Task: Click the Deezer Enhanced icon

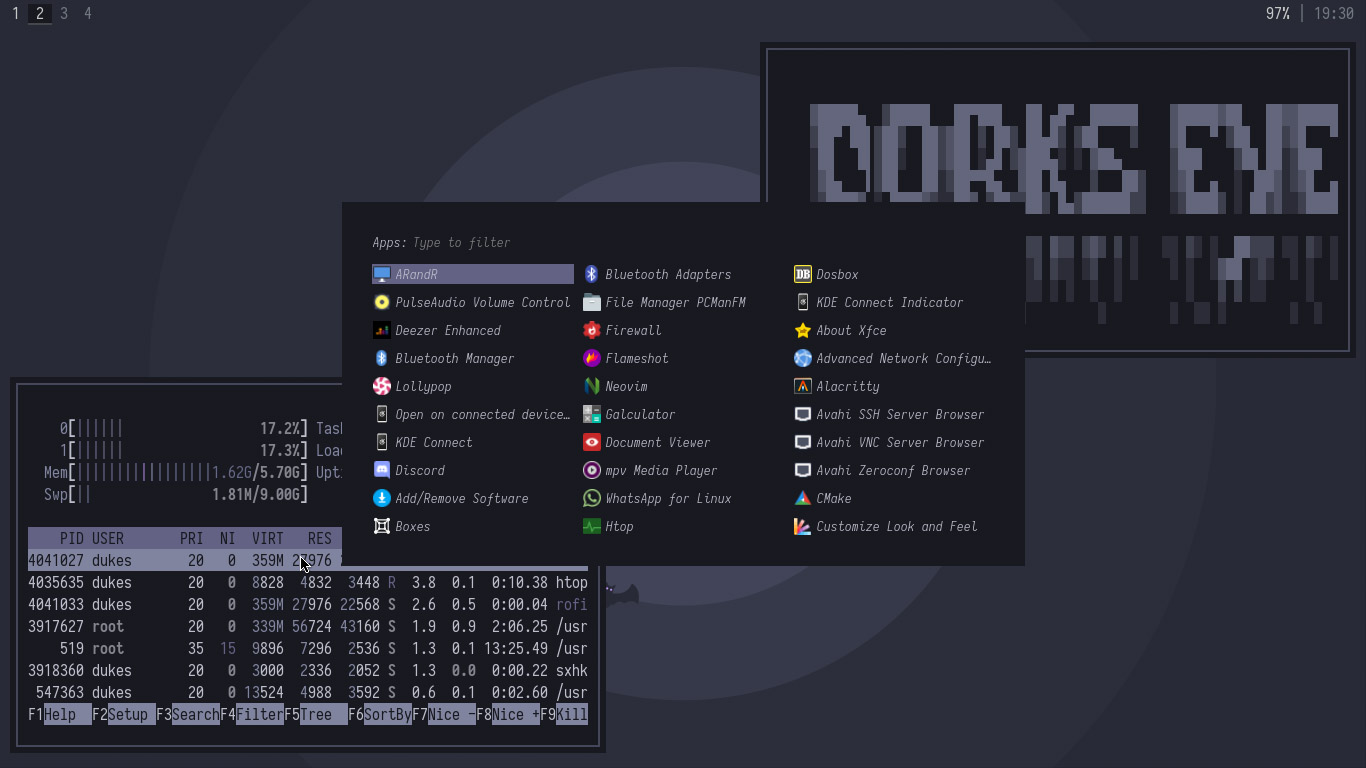Action: point(381,330)
